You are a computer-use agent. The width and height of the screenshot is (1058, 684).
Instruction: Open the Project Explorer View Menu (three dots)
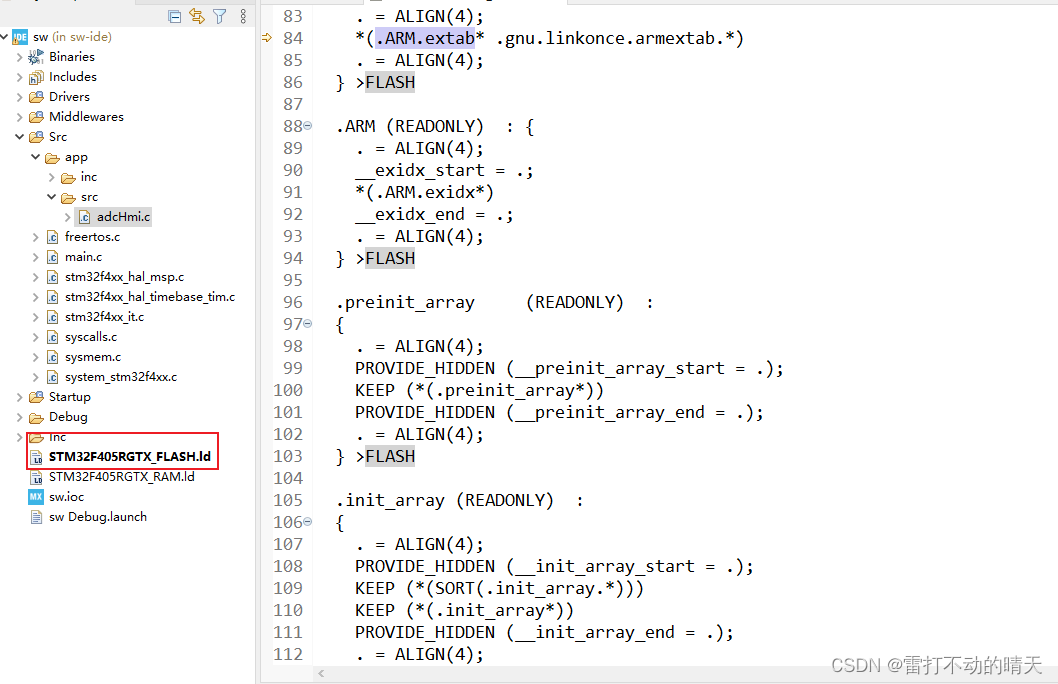tap(242, 16)
